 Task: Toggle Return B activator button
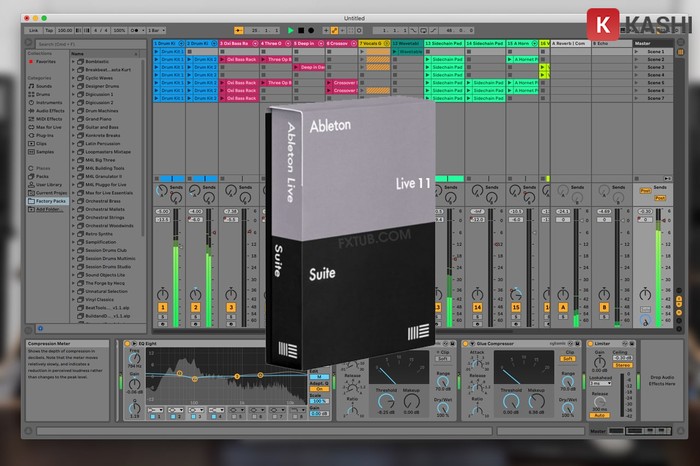coord(604,308)
